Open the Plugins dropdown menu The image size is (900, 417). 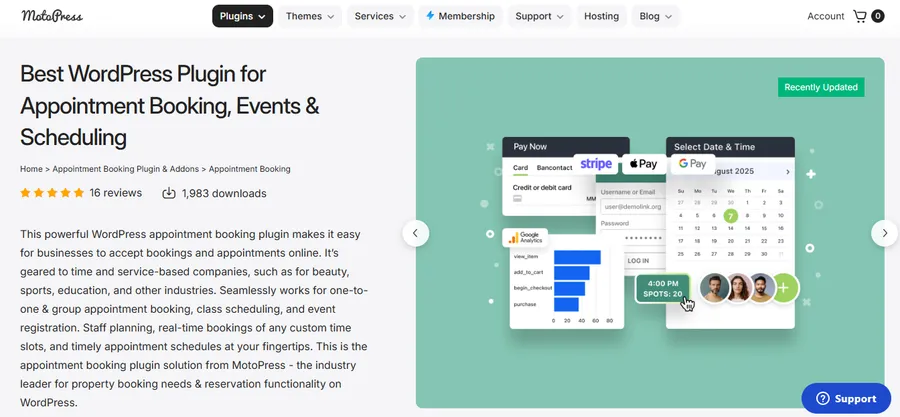pos(243,16)
